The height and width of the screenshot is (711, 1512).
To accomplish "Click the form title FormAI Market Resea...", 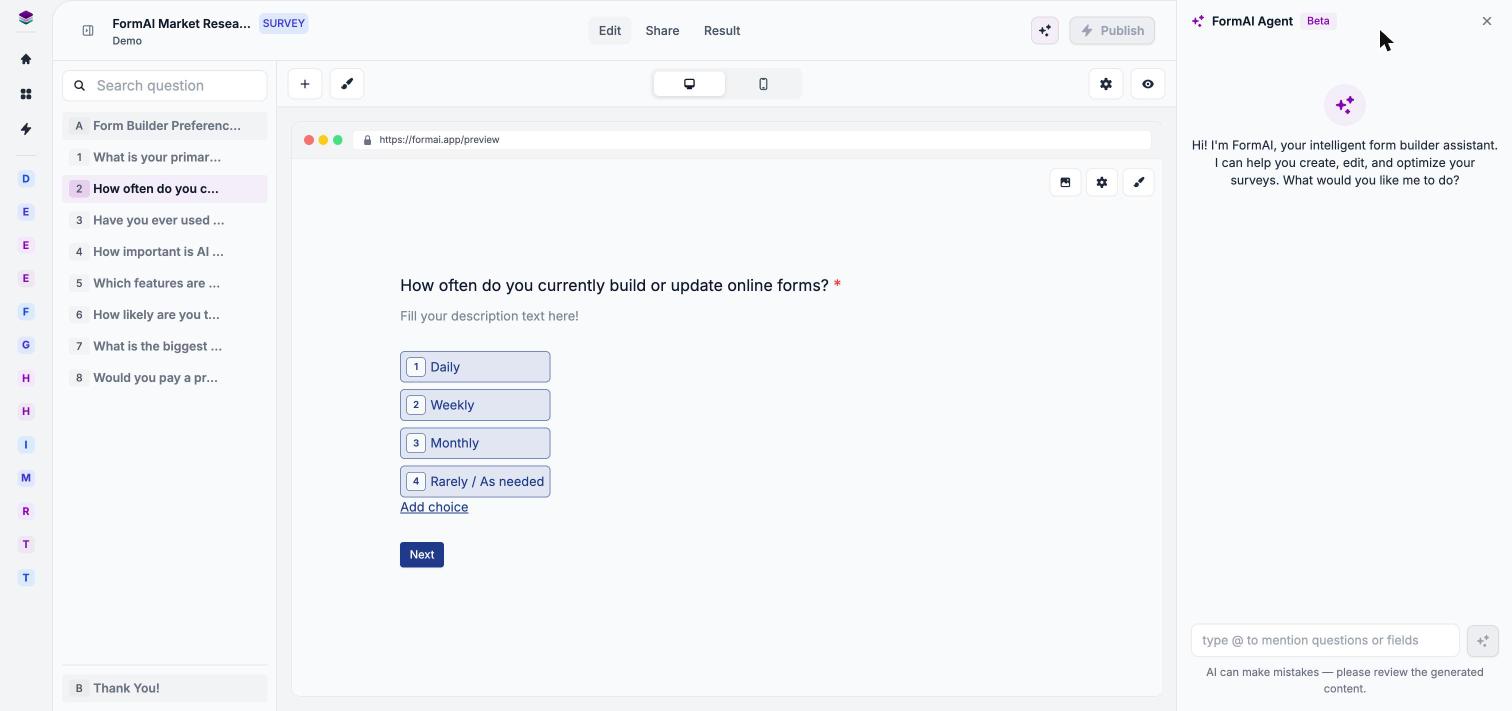I will pos(181,23).
